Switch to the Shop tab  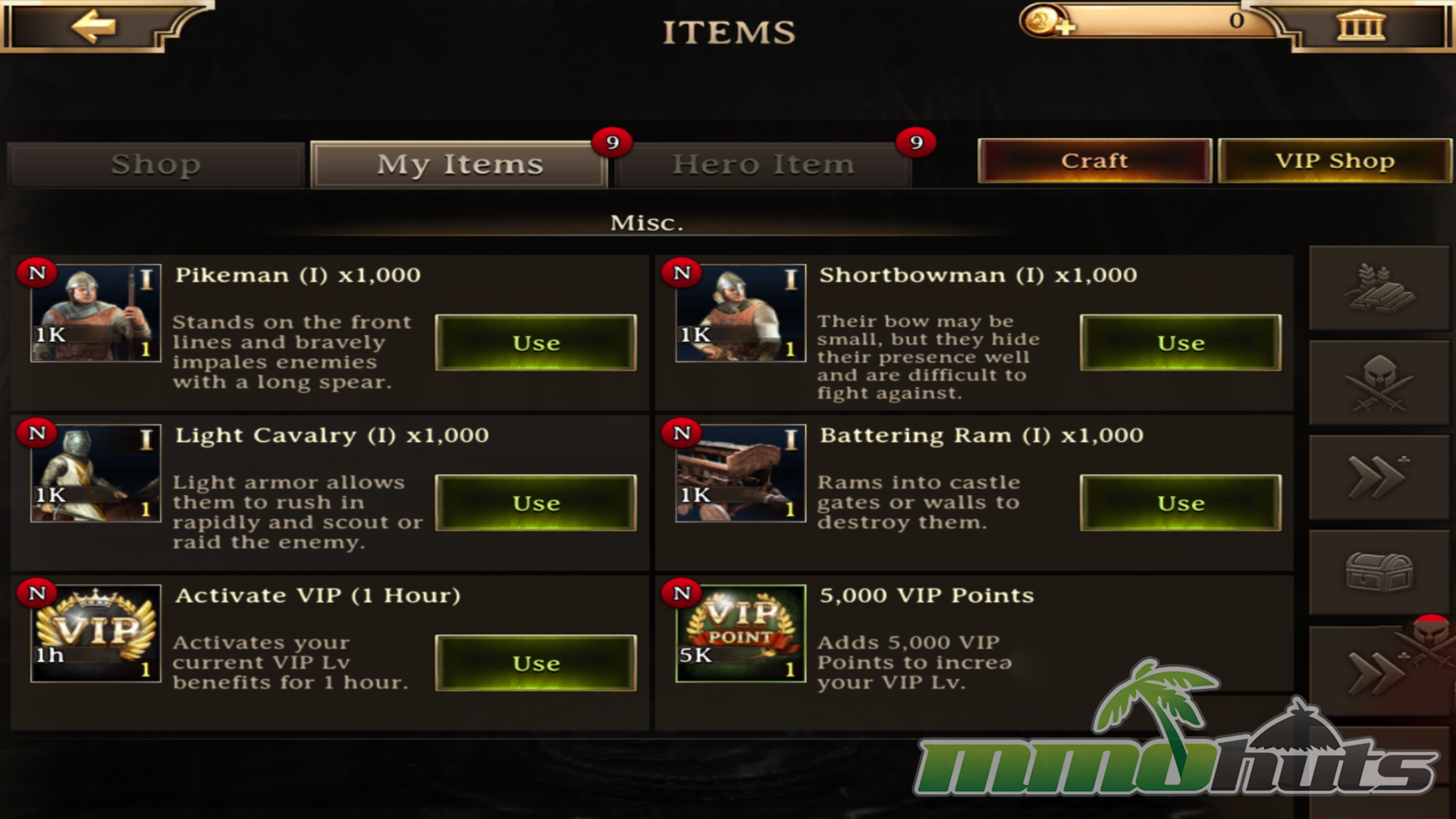156,164
